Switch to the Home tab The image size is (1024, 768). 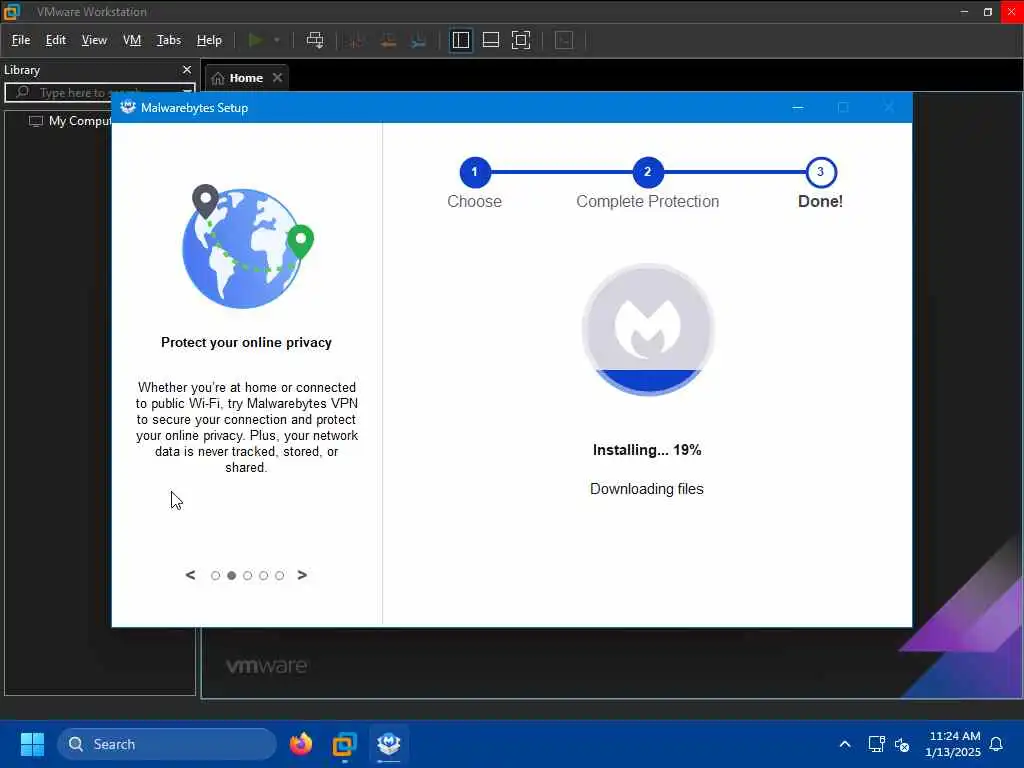click(246, 78)
